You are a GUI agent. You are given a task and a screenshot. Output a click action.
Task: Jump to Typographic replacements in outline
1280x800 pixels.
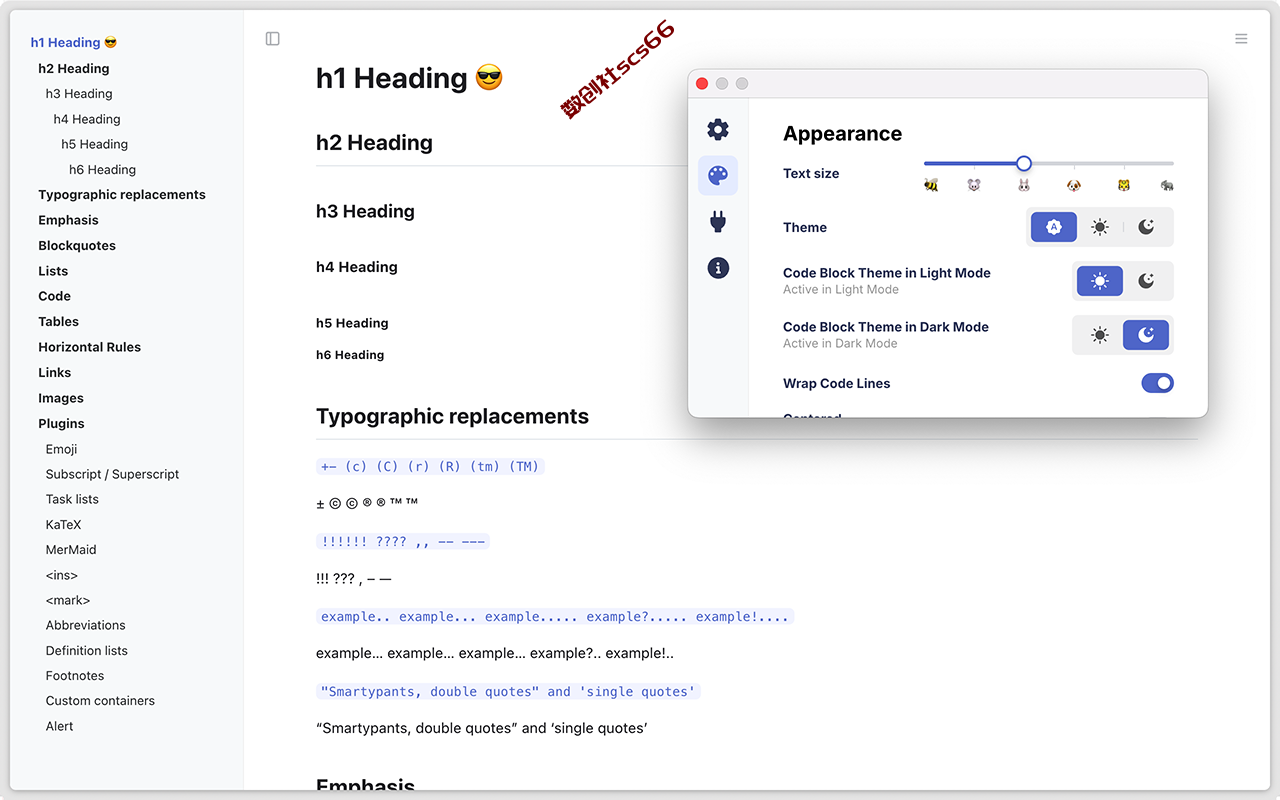(122, 195)
